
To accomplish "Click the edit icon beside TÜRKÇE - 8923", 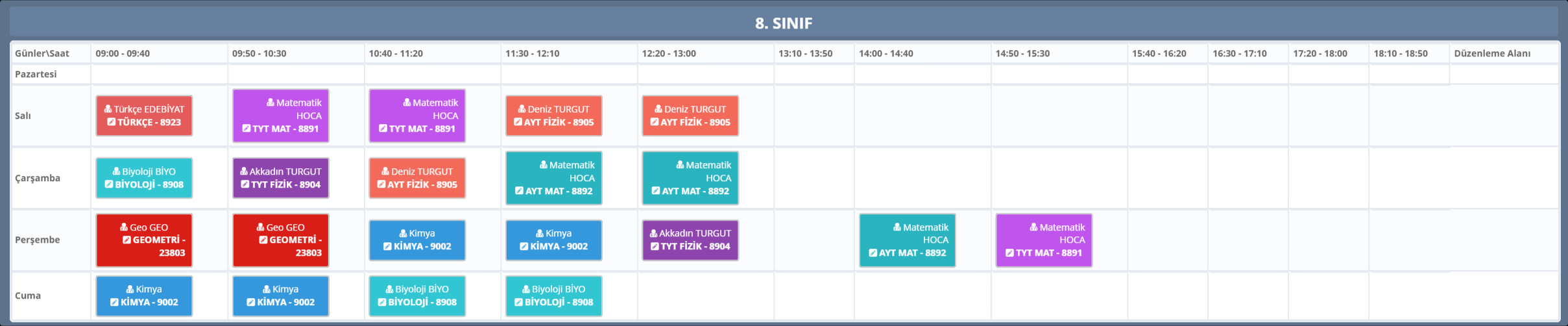I will pos(111,122).
